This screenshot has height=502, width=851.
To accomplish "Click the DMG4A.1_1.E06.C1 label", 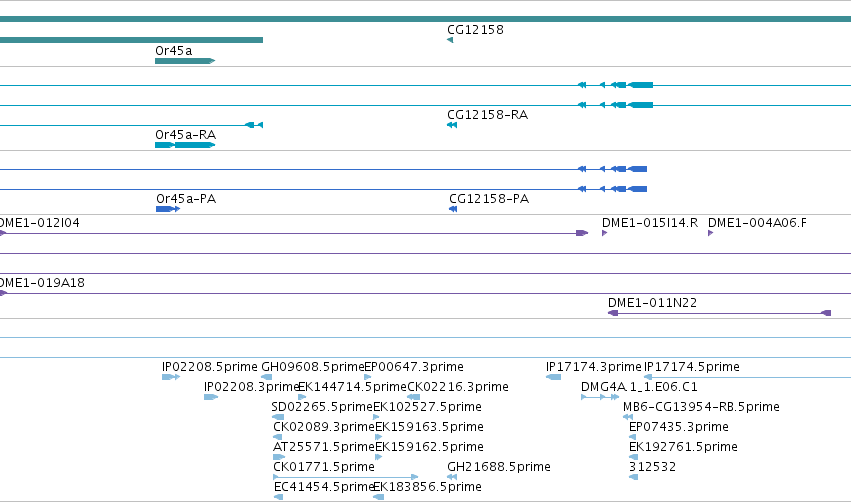I will tap(639, 387).
